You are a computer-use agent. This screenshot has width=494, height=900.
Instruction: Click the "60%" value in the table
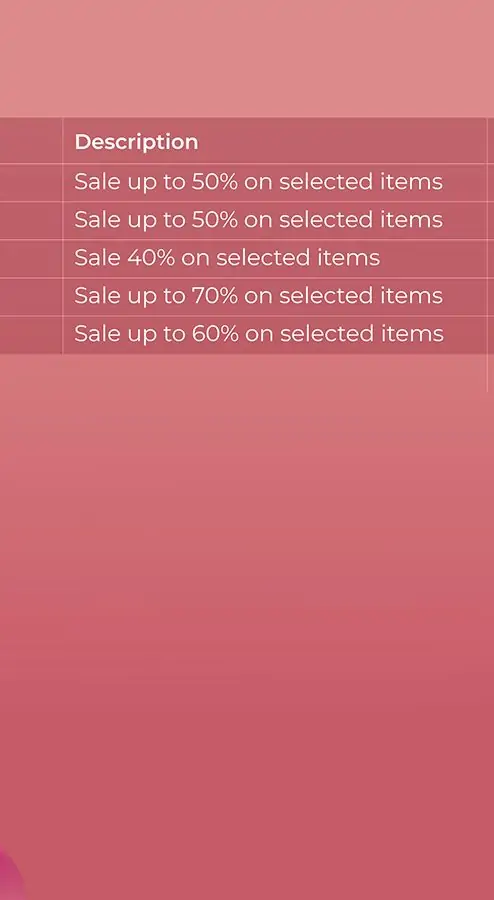215,333
